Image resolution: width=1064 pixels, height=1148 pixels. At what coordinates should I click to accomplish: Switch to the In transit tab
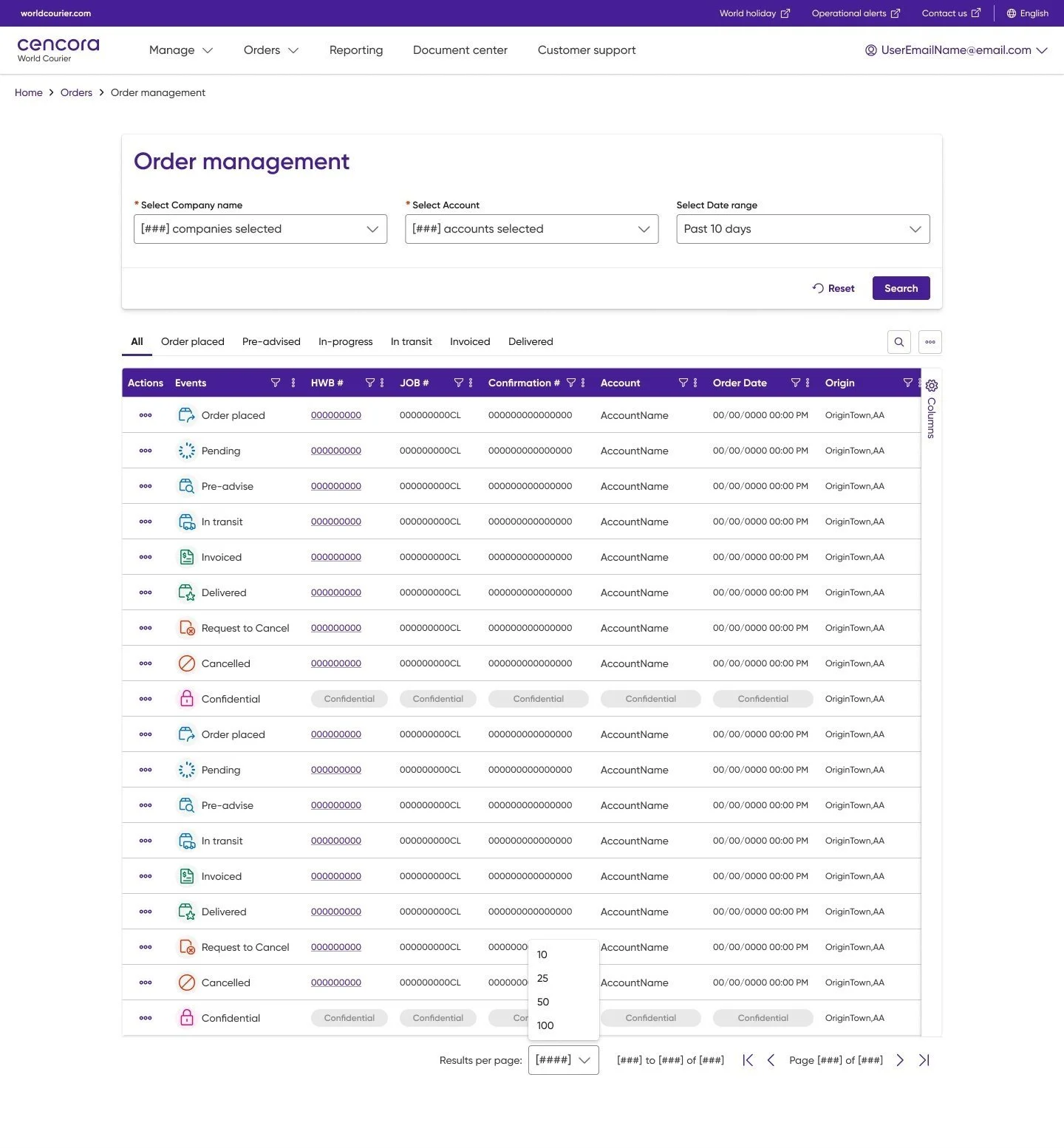click(412, 342)
